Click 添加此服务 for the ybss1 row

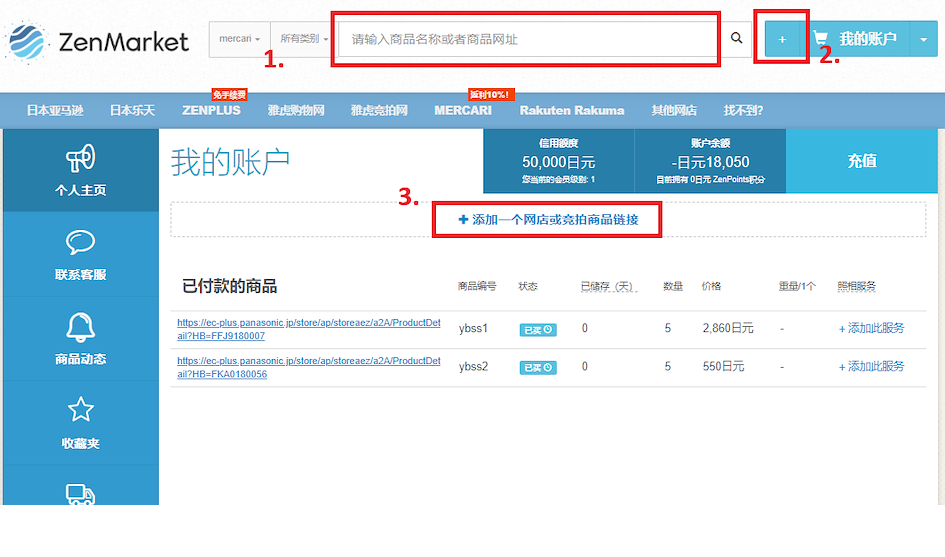(871, 329)
